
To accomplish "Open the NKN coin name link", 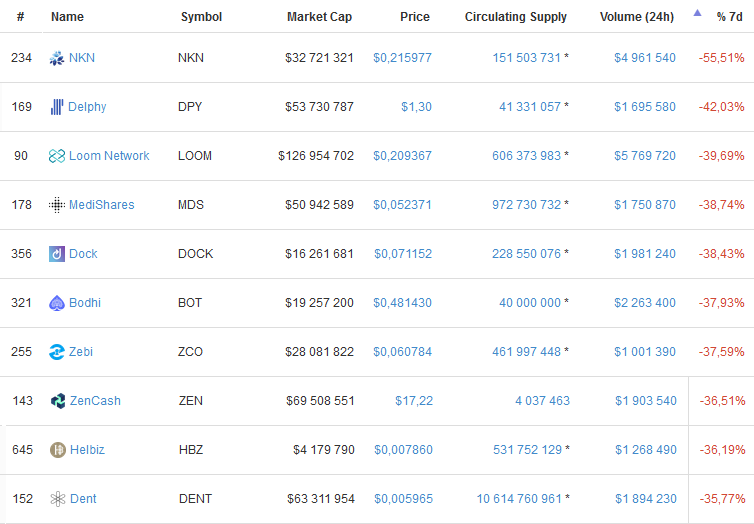I will tap(82, 58).
